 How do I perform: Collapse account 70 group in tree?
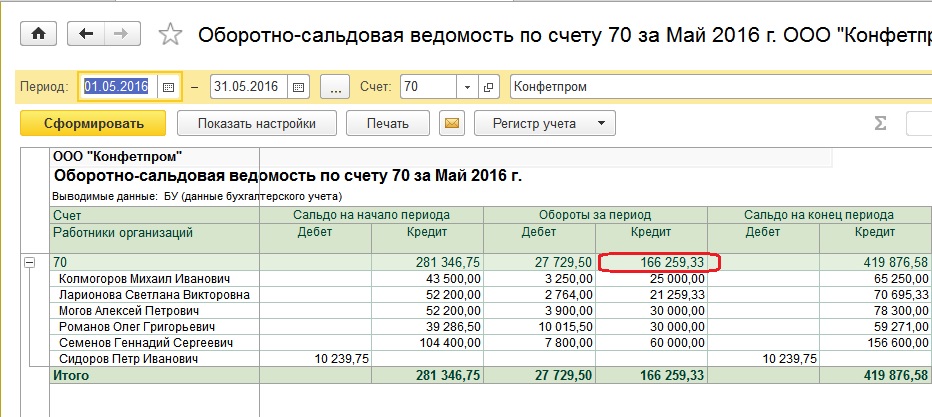(29, 263)
